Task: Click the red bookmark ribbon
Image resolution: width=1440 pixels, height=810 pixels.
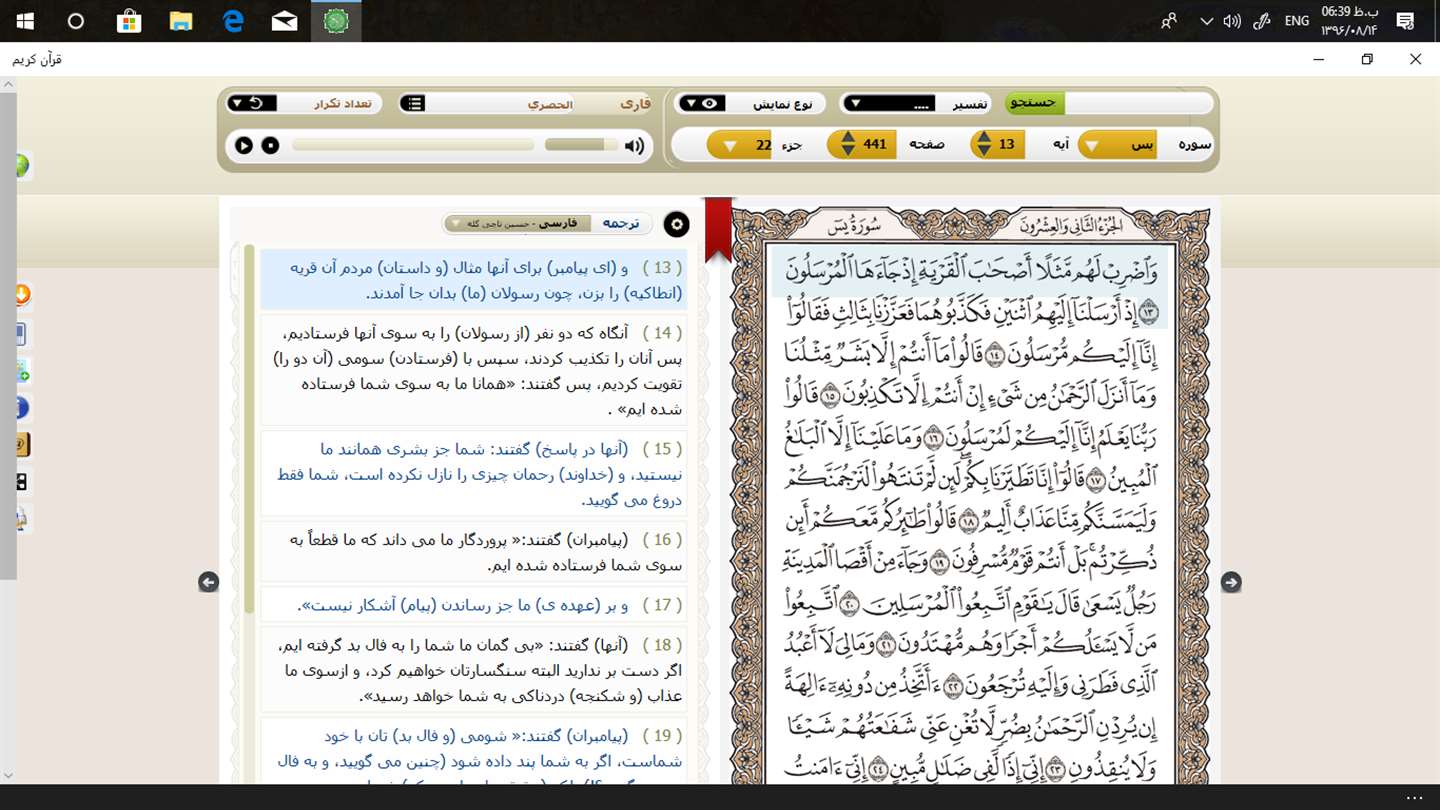Action: [x=718, y=230]
